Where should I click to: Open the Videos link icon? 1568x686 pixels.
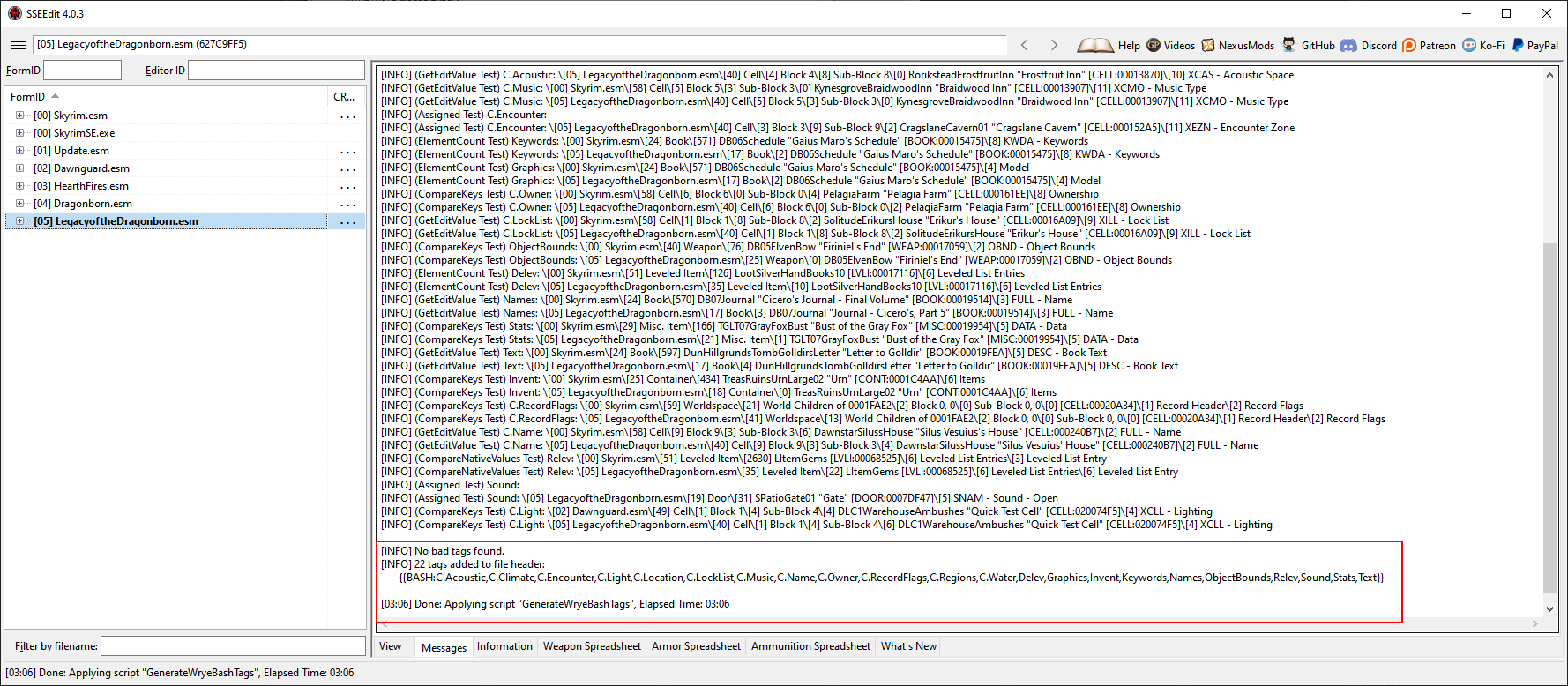click(1154, 45)
